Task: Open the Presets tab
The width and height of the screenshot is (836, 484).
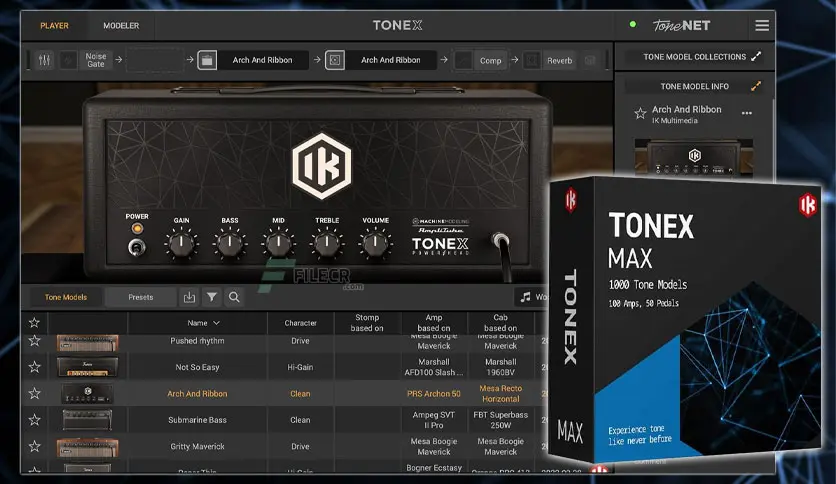Action: point(141,297)
